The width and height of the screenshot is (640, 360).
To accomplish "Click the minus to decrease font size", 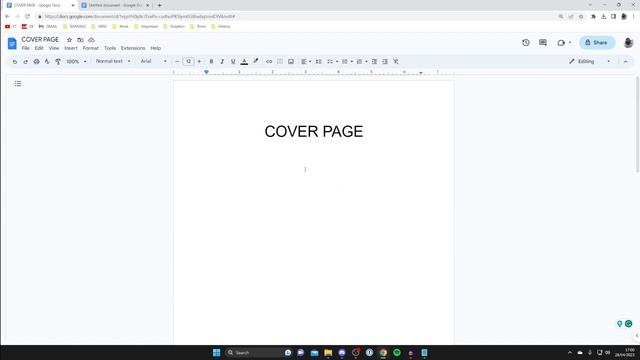I will point(177,62).
